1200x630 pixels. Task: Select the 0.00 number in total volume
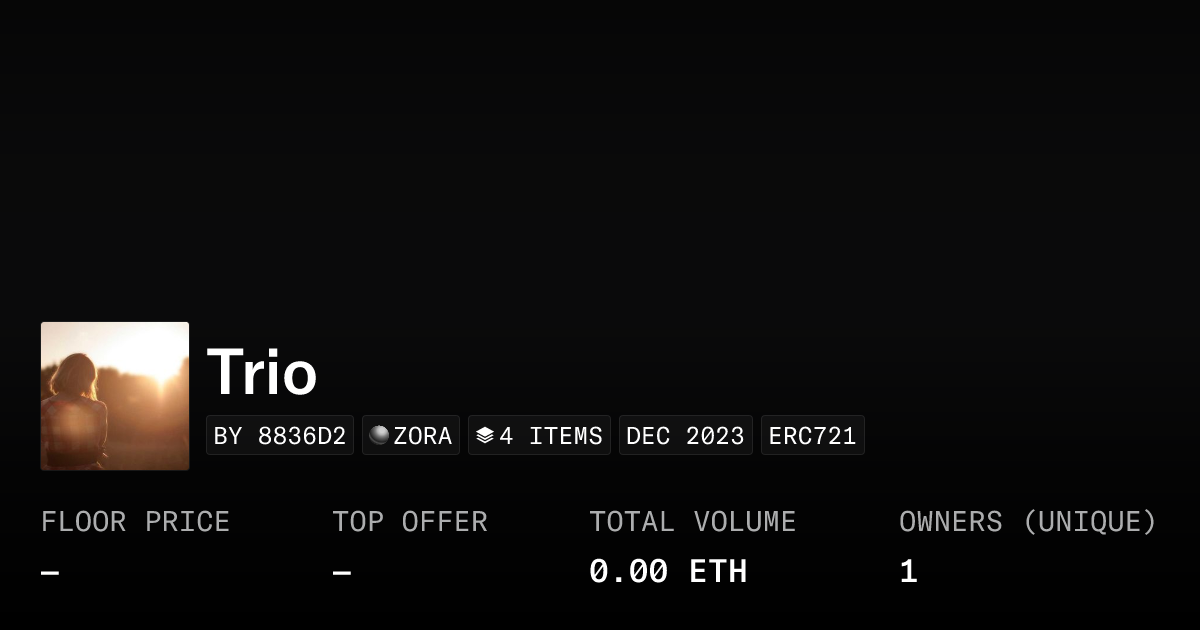628,572
